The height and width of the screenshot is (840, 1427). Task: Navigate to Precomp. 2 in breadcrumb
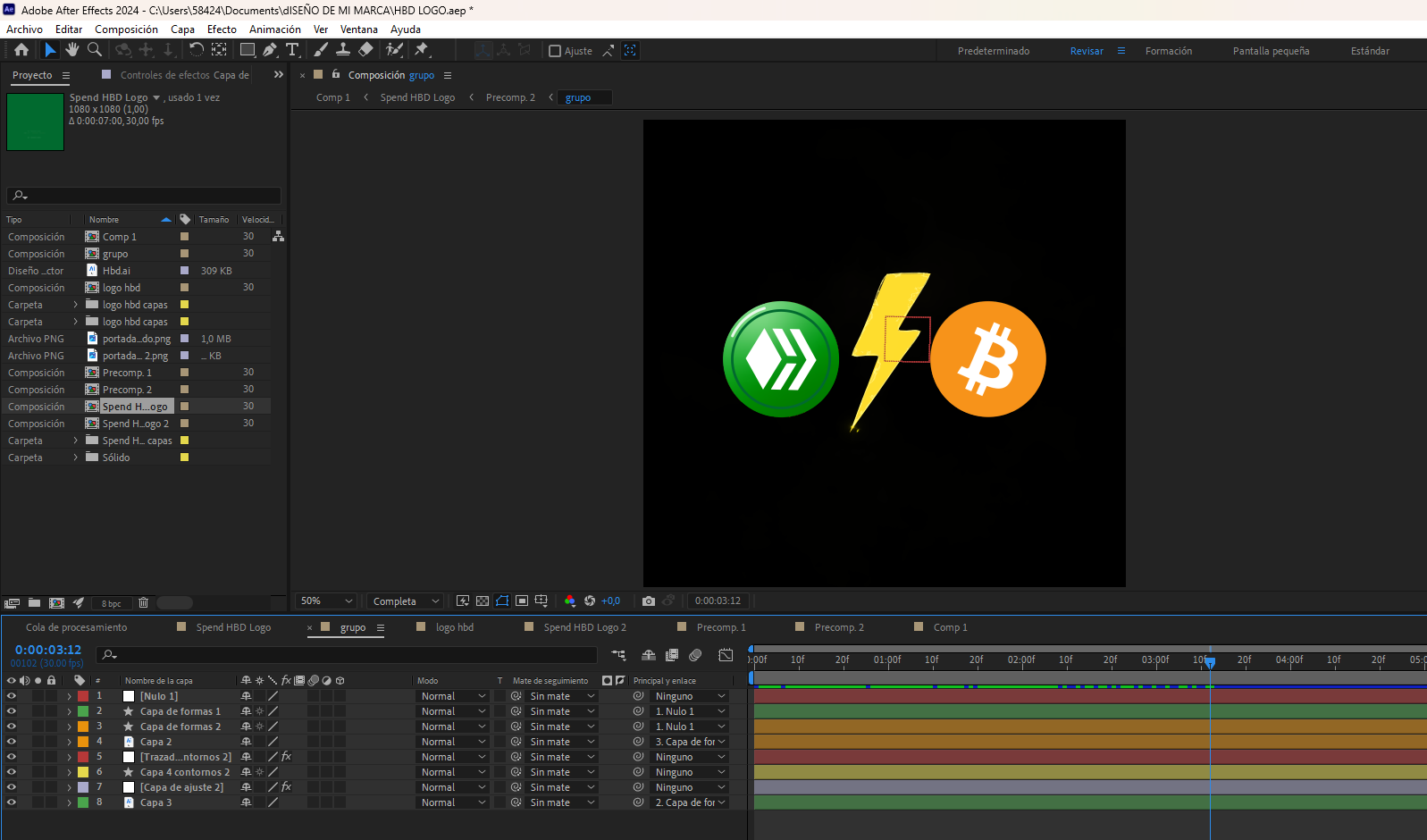(x=510, y=97)
